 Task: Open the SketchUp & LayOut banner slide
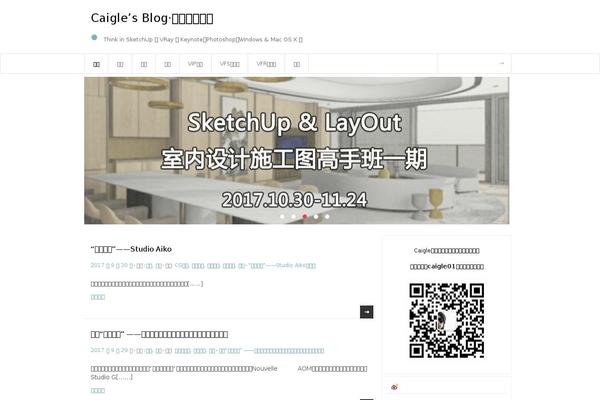coord(297,150)
